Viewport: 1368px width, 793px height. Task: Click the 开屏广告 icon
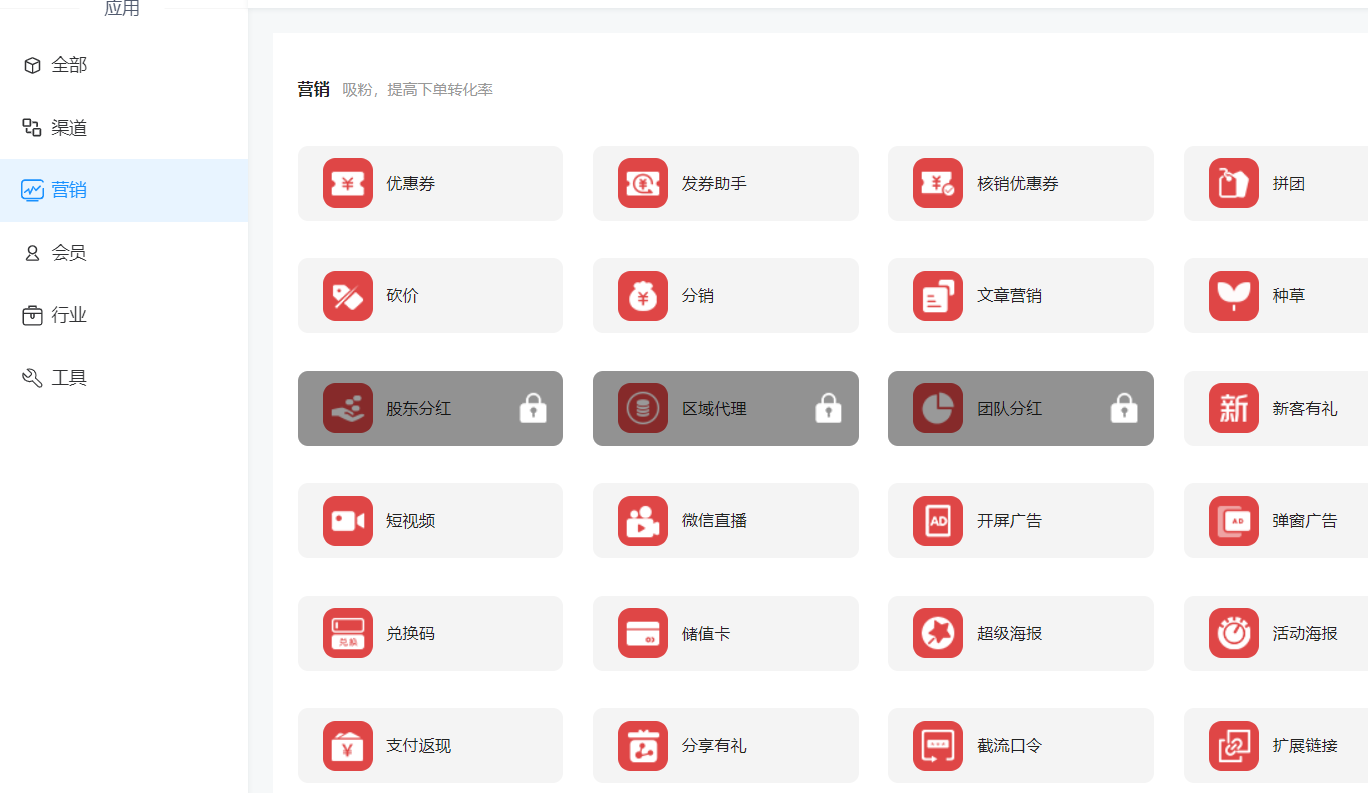pos(937,521)
